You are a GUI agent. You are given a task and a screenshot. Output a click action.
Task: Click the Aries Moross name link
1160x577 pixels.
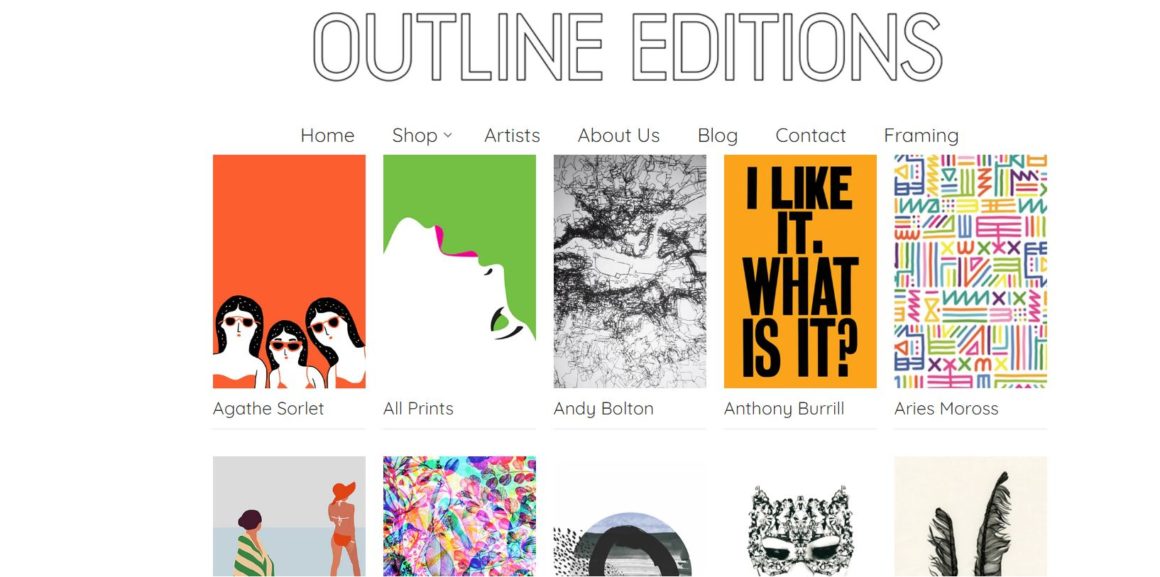pyautogui.click(x=946, y=408)
